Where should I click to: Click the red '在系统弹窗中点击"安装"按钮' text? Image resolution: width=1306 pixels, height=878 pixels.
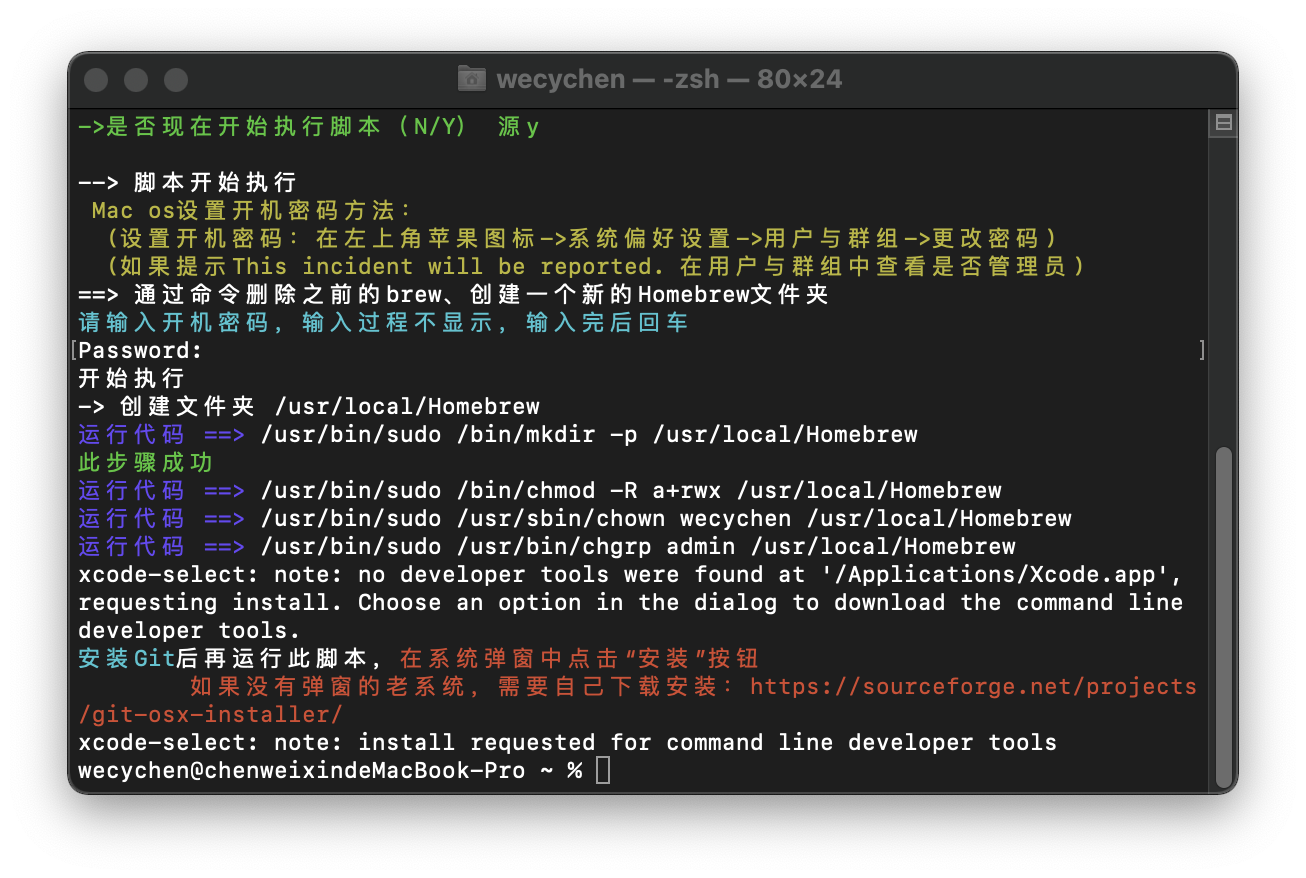(580, 659)
